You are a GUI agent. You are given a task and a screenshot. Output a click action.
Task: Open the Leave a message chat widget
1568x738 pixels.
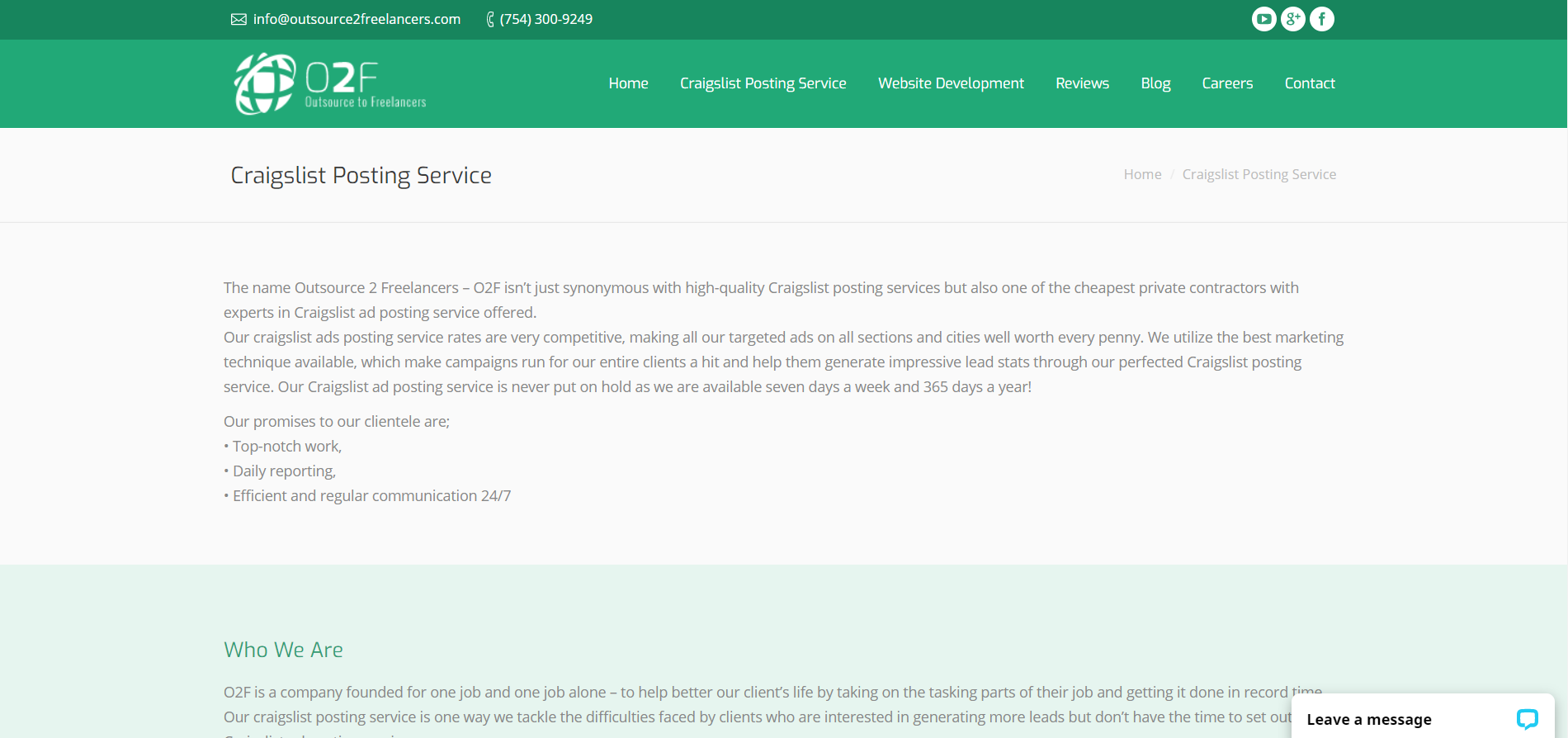[x=1423, y=718]
